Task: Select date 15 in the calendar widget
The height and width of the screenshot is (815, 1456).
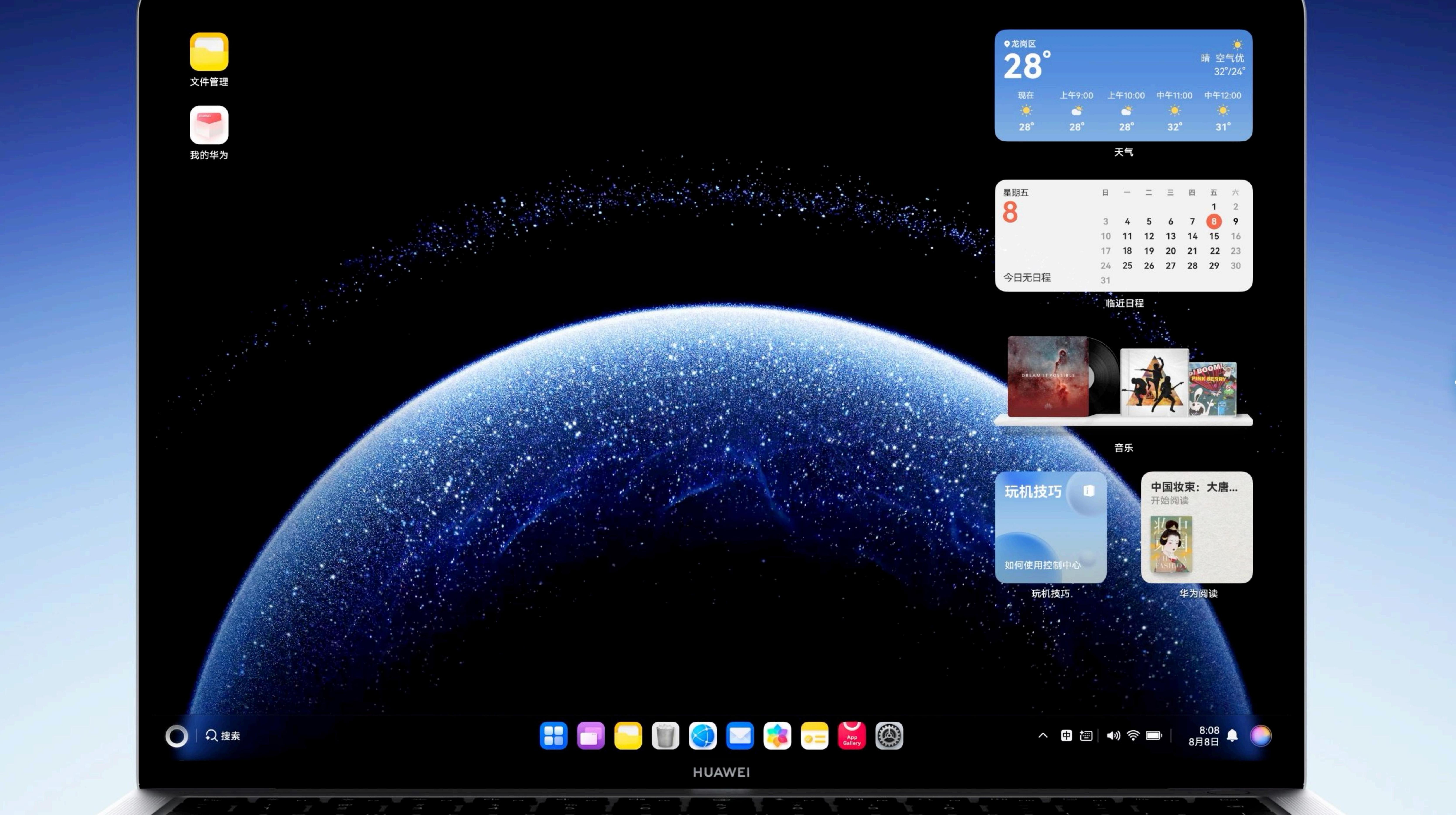Action: tap(1214, 236)
